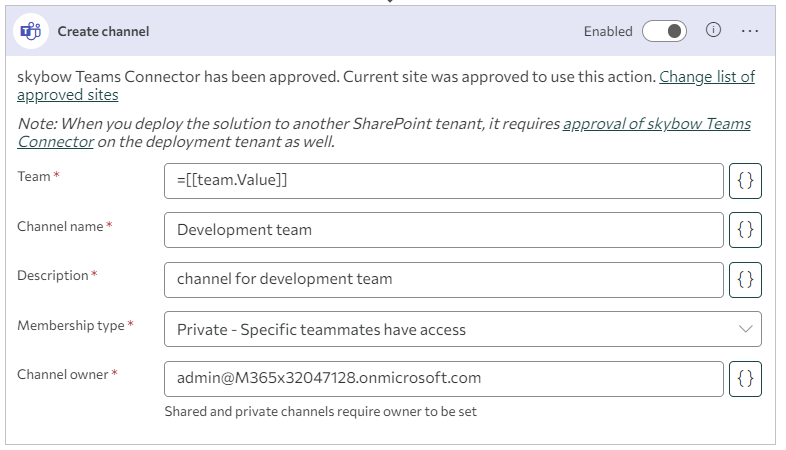Toggle the Enabled switch off
The width and height of the screenshot is (786, 450).
coord(665,31)
